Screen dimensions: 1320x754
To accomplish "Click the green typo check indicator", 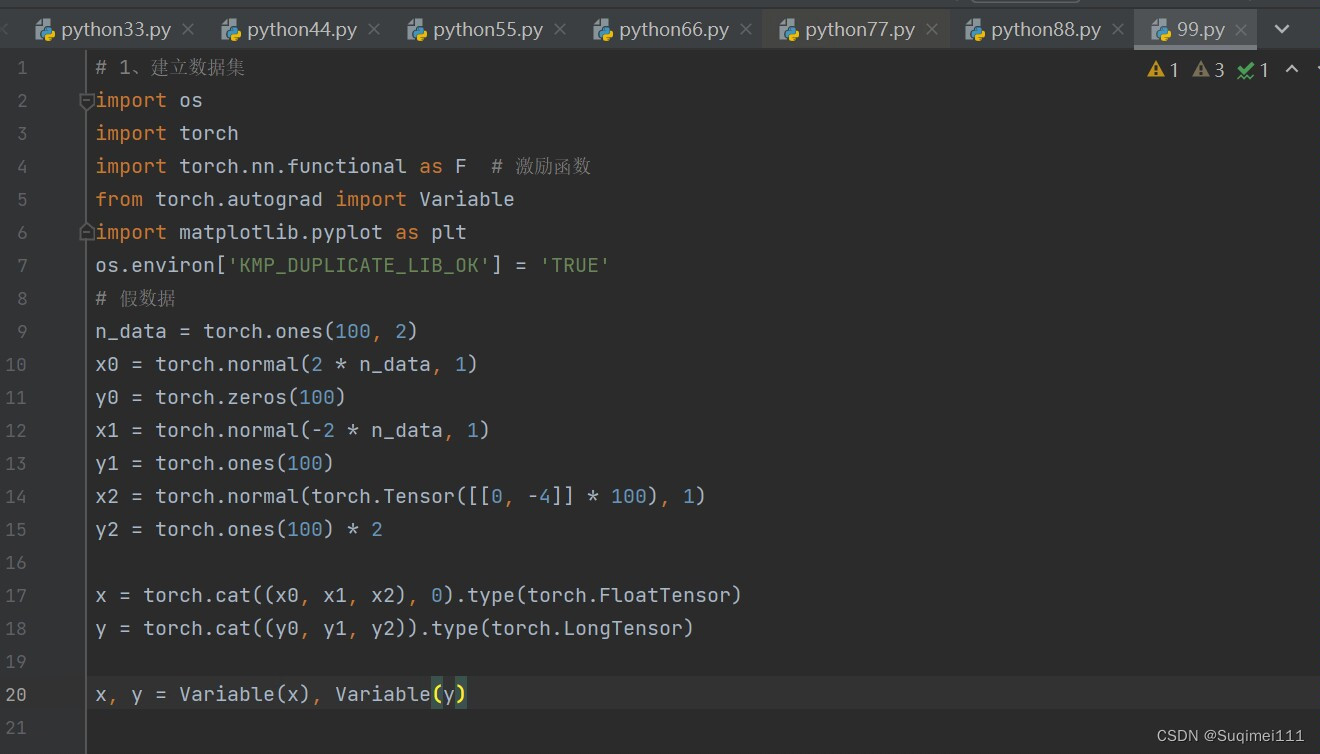I will (1254, 70).
